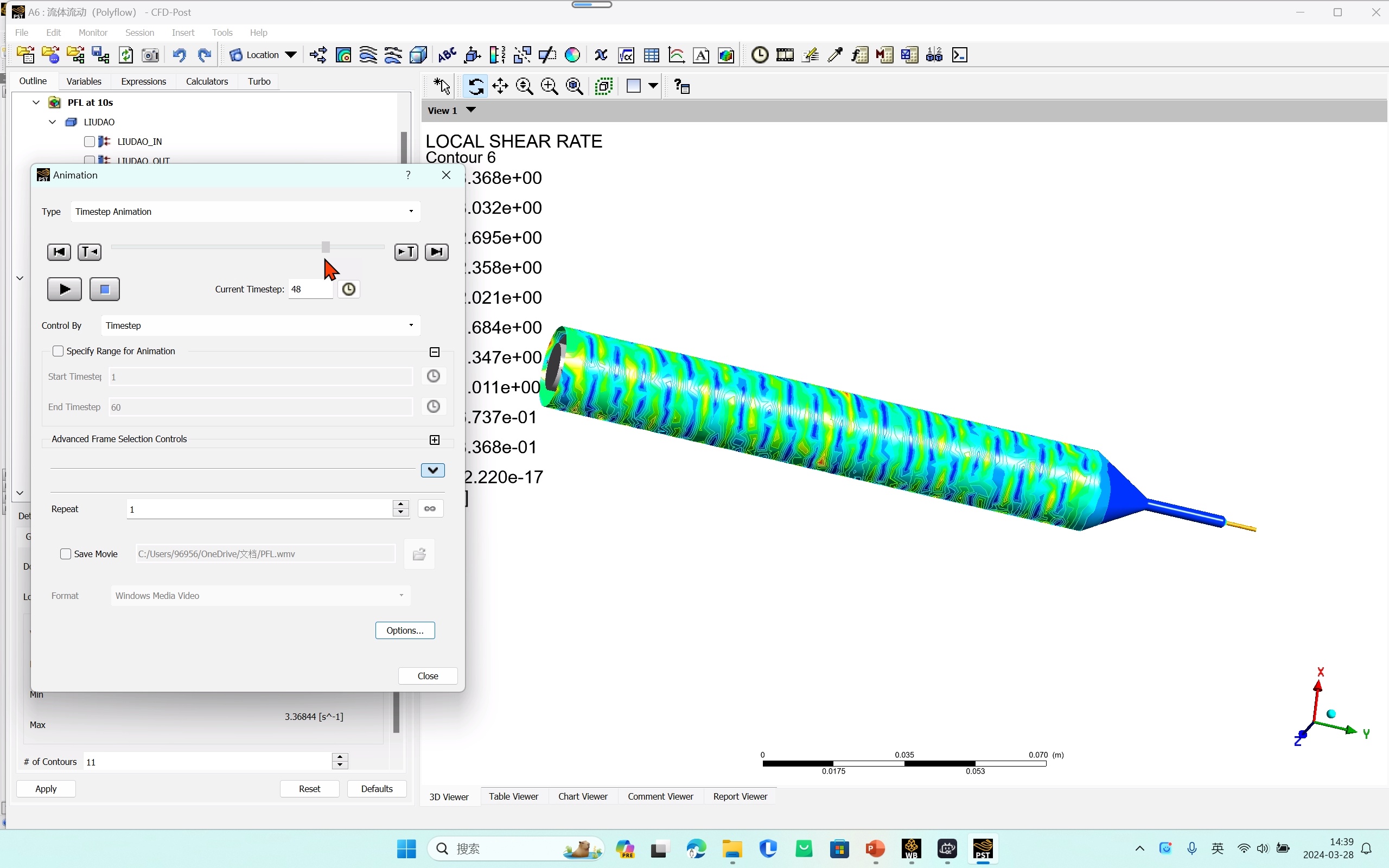The width and height of the screenshot is (1389, 868).
Task: Expand Advanced Frame Selection Controls
Action: (435, 440)
